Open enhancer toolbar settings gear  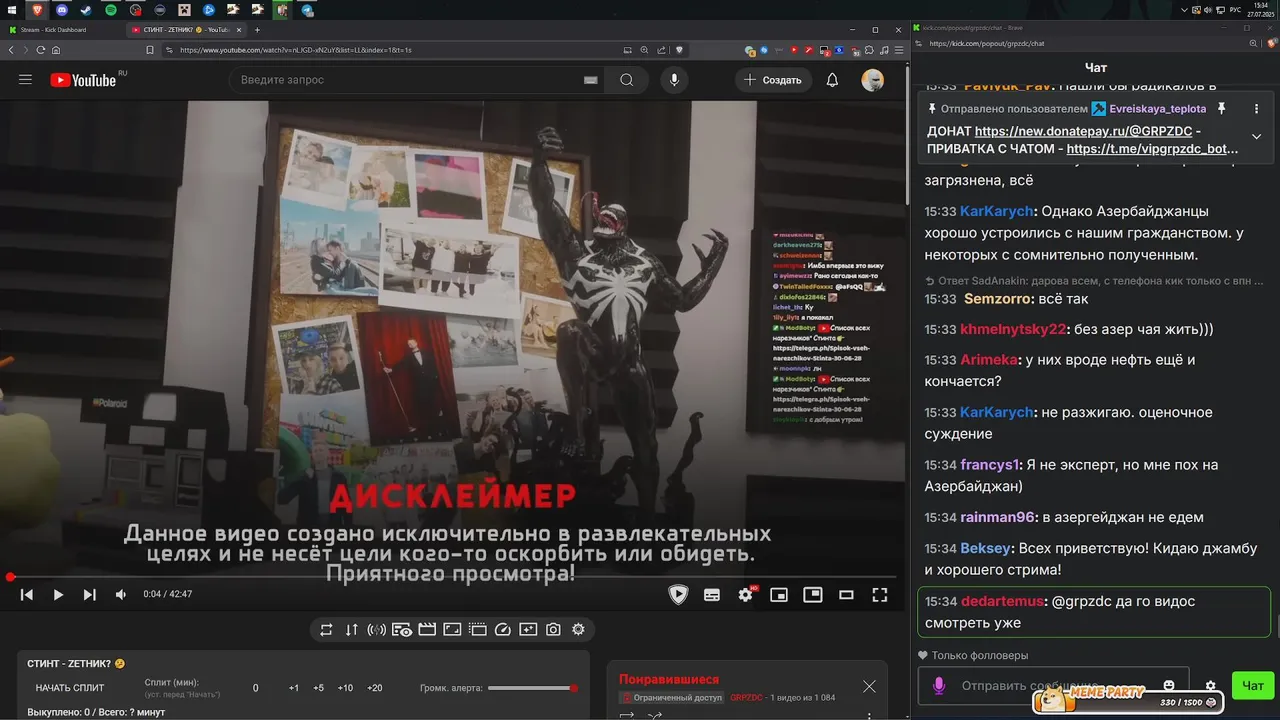point(578,629)
